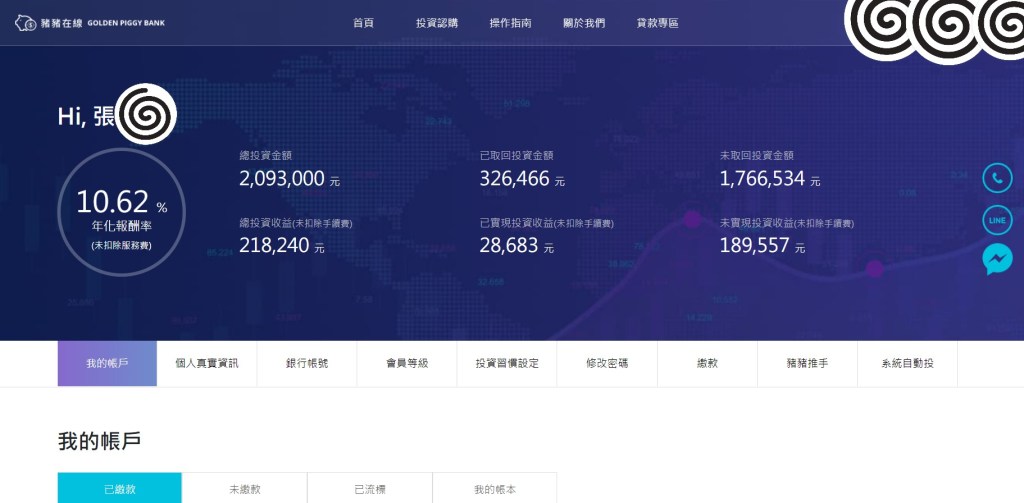Open the 我的帳本 sub-tab
1024x503 pixels.
pyautogui.click(x=495, y=489)
